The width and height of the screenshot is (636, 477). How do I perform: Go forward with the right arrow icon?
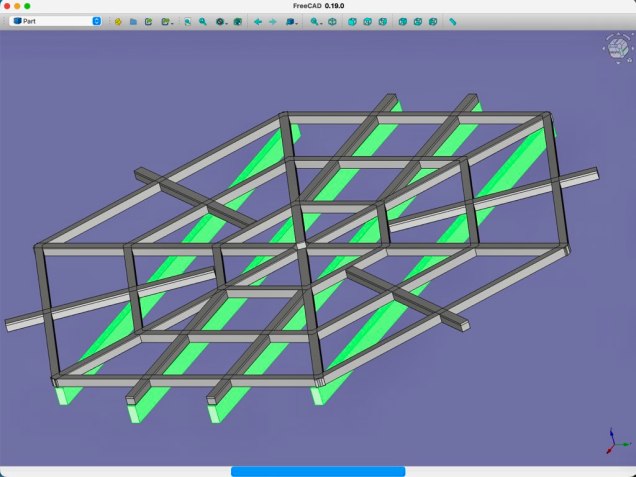[x=273, y=21]
